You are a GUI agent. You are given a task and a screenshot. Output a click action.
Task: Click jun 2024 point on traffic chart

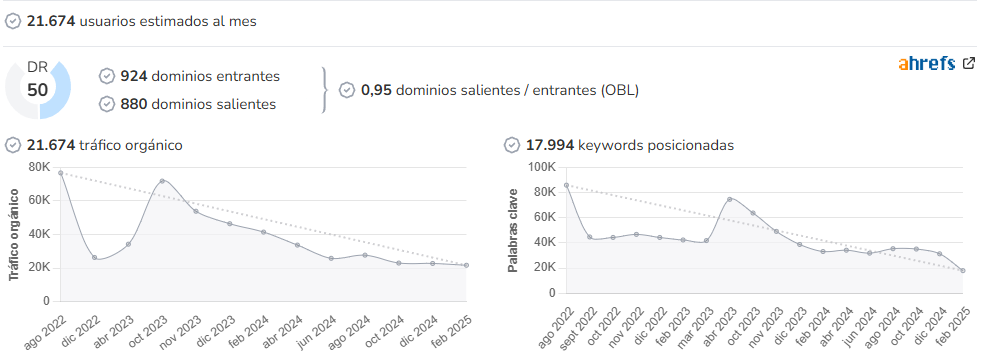331,258
